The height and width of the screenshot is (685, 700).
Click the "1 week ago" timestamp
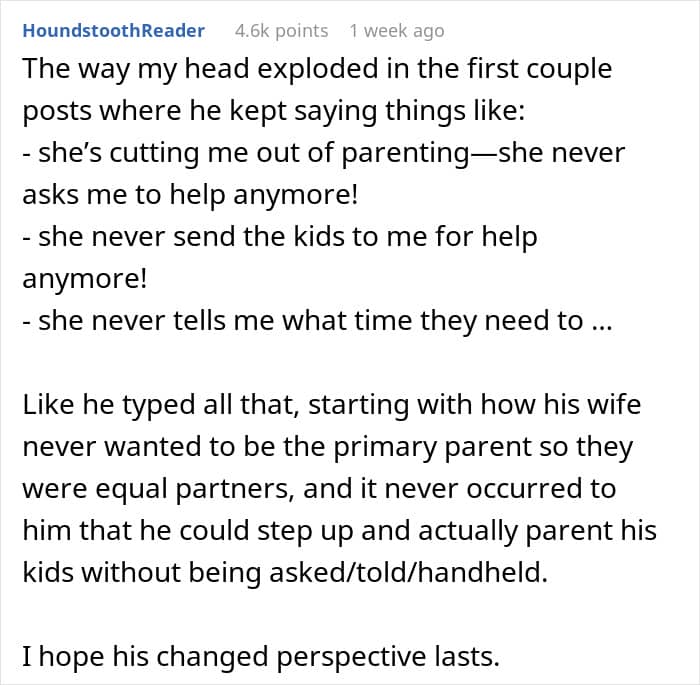tap(396, 30)
